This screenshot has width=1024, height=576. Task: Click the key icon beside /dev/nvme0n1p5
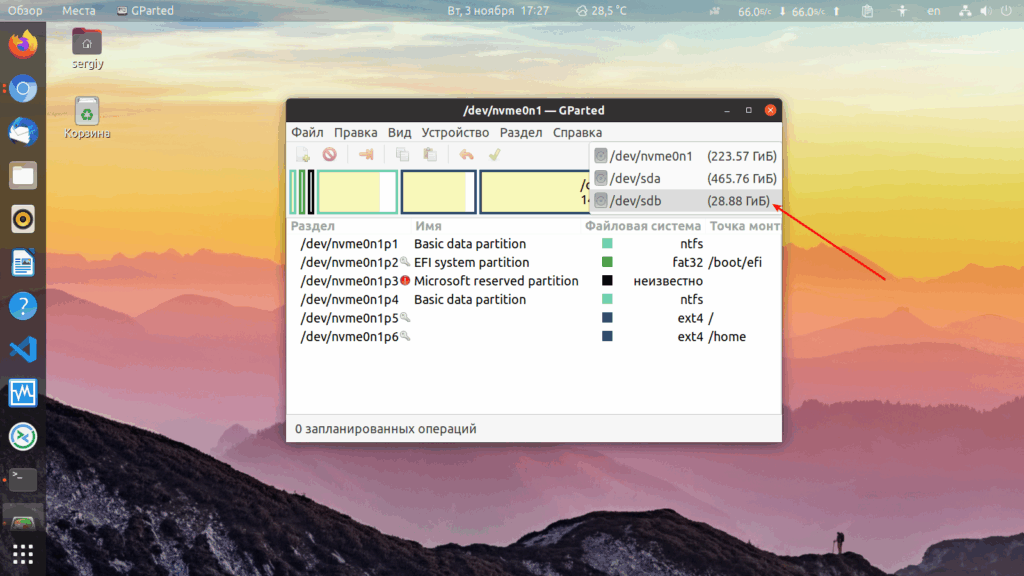pyautogui.click(x=405, y=317)
